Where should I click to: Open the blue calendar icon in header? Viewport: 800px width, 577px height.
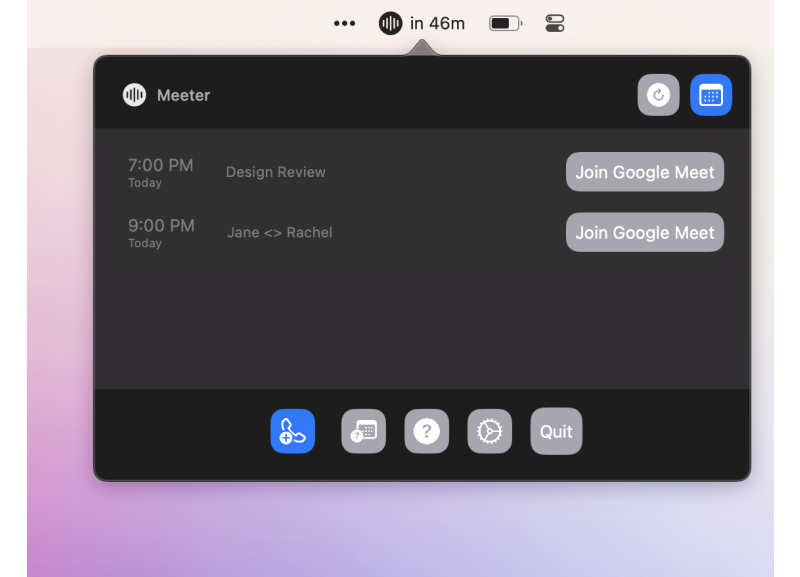(x=711, y=95)
